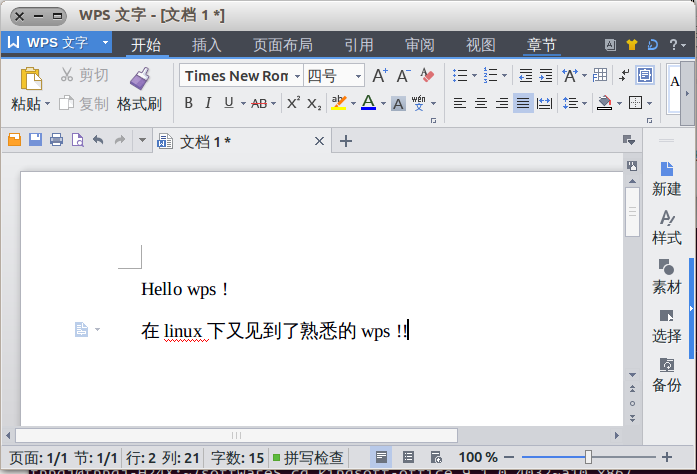Viewport: 697px width, 474px height.
Task: Open Times New Roman font name dropdown
Action: tap(297, 76)
